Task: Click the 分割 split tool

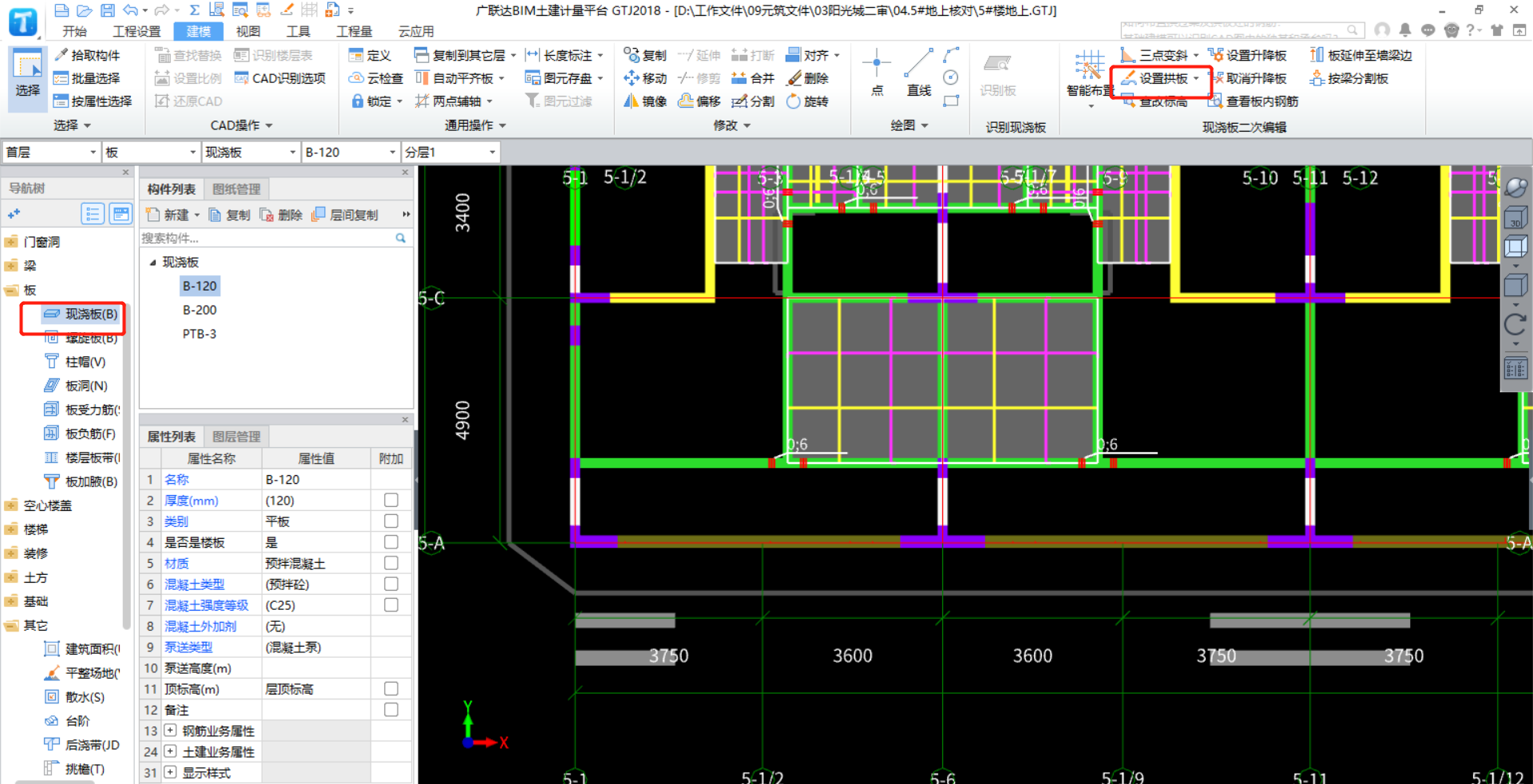Action: (x=753, y=101)
